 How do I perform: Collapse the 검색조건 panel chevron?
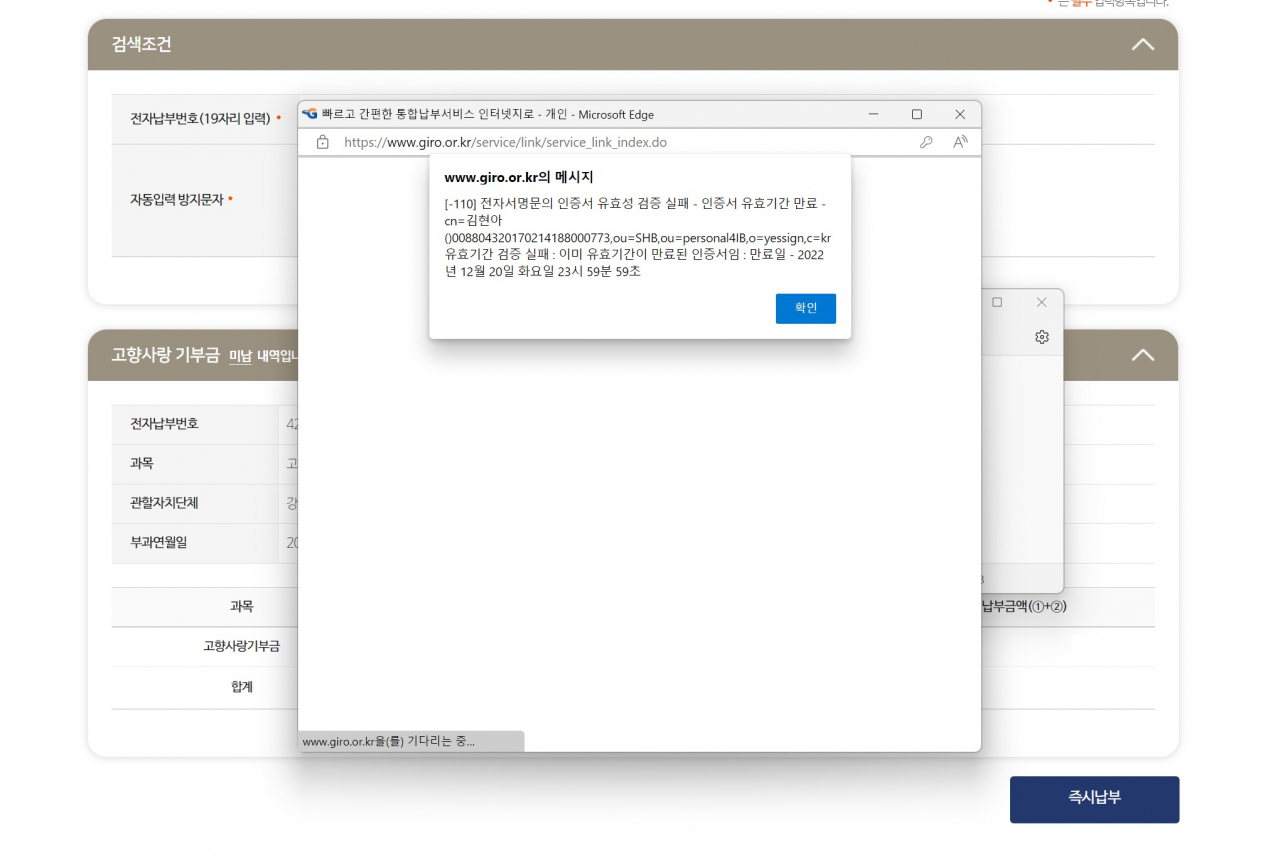1142,45
